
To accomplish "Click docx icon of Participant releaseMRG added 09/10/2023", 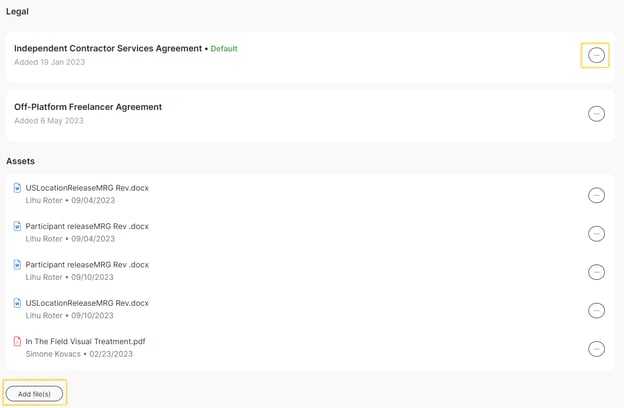I will pyautogui.click(x=17, y=265).
